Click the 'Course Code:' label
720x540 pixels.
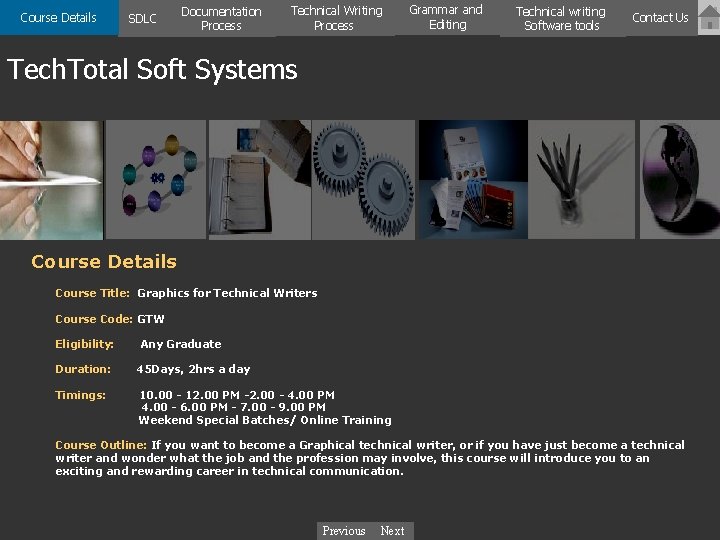click(94, 319)
